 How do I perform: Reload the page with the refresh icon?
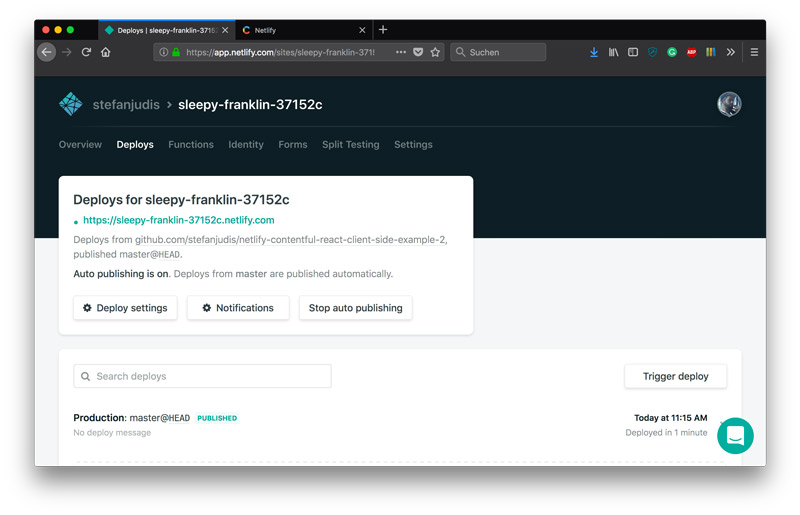click(86, 52)
